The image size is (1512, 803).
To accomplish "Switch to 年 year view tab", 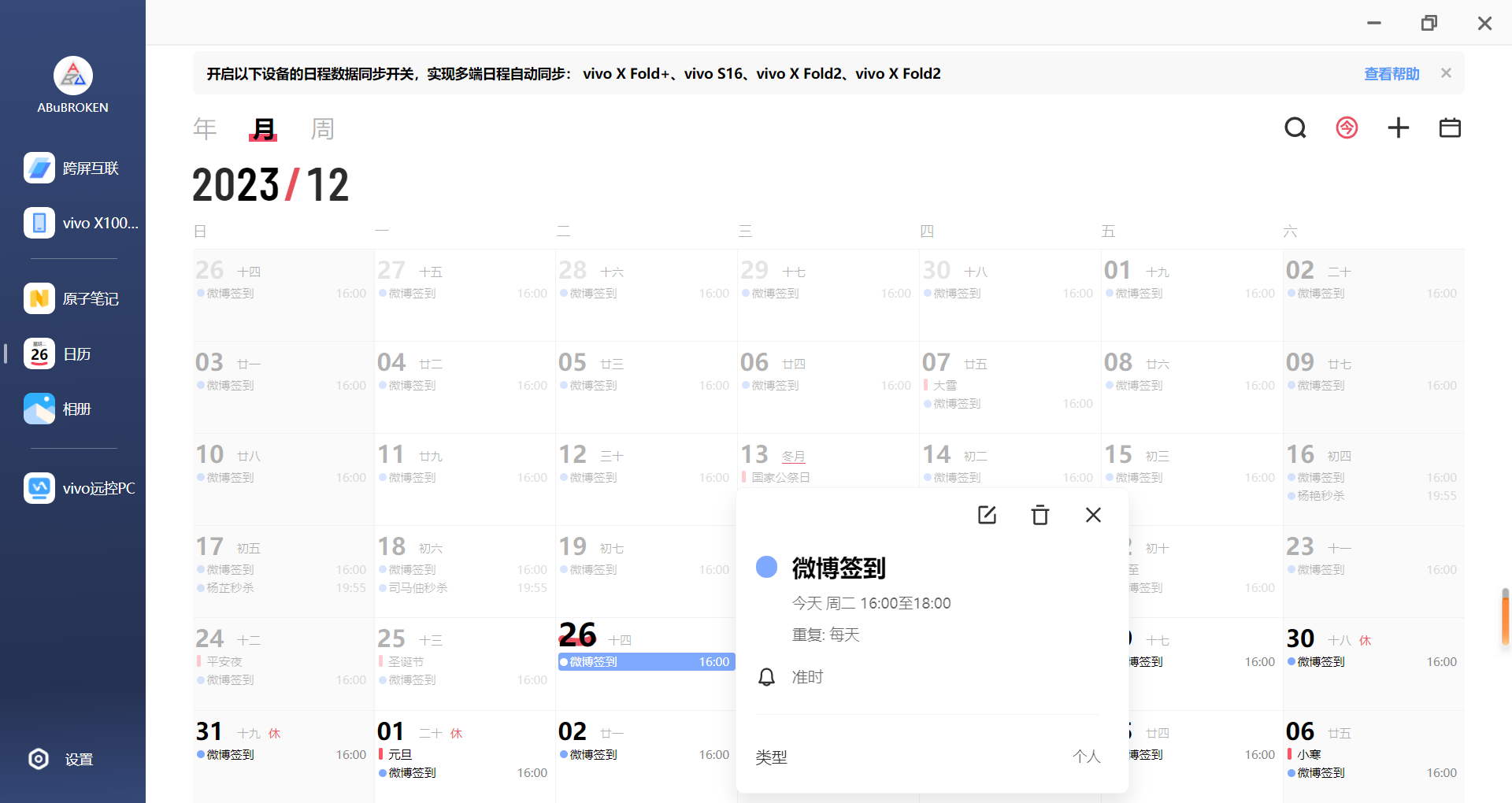I will click(205, 128).
